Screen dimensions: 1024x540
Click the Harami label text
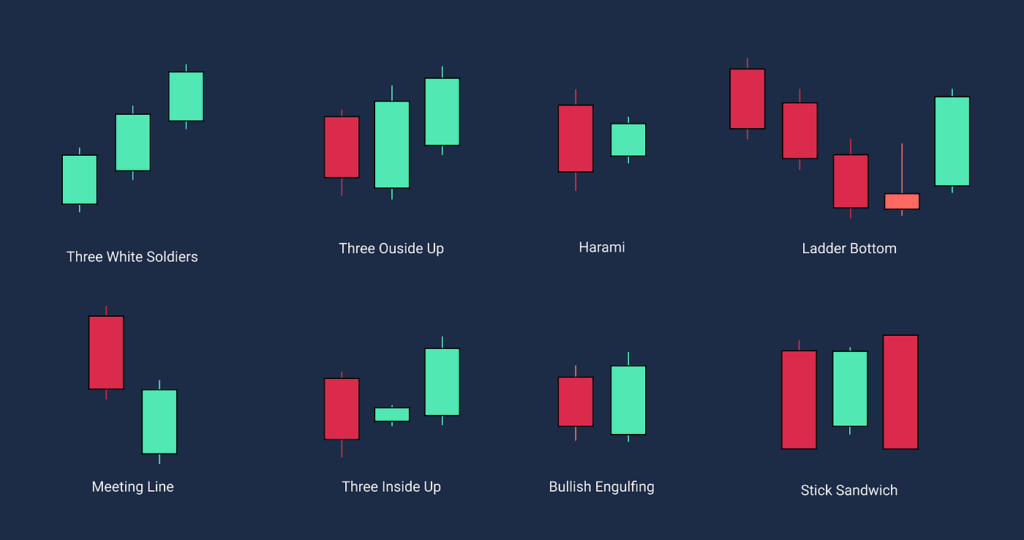(601, 247)
